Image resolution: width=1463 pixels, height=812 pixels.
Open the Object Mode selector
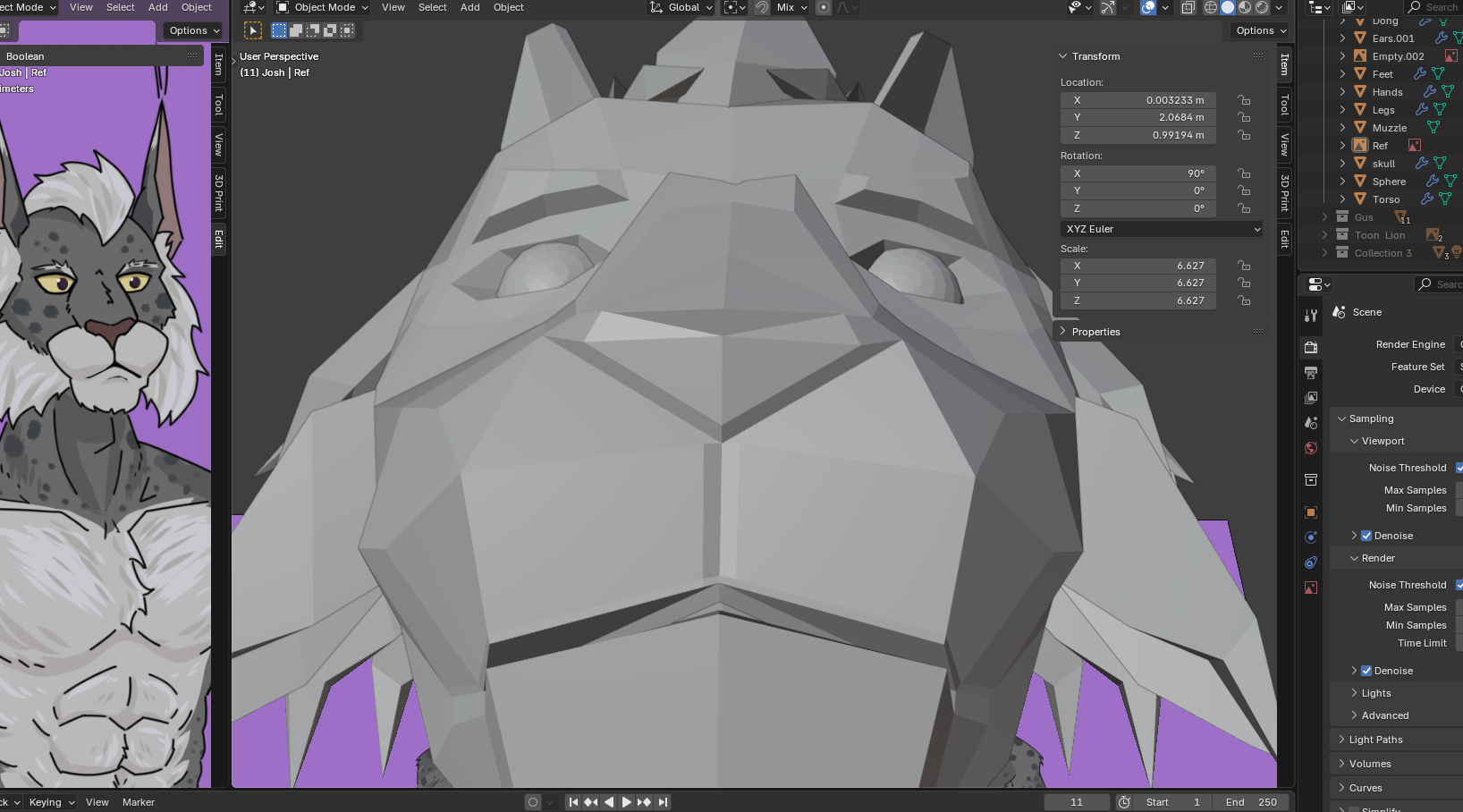pyautogui.click(x=323, y=7)
